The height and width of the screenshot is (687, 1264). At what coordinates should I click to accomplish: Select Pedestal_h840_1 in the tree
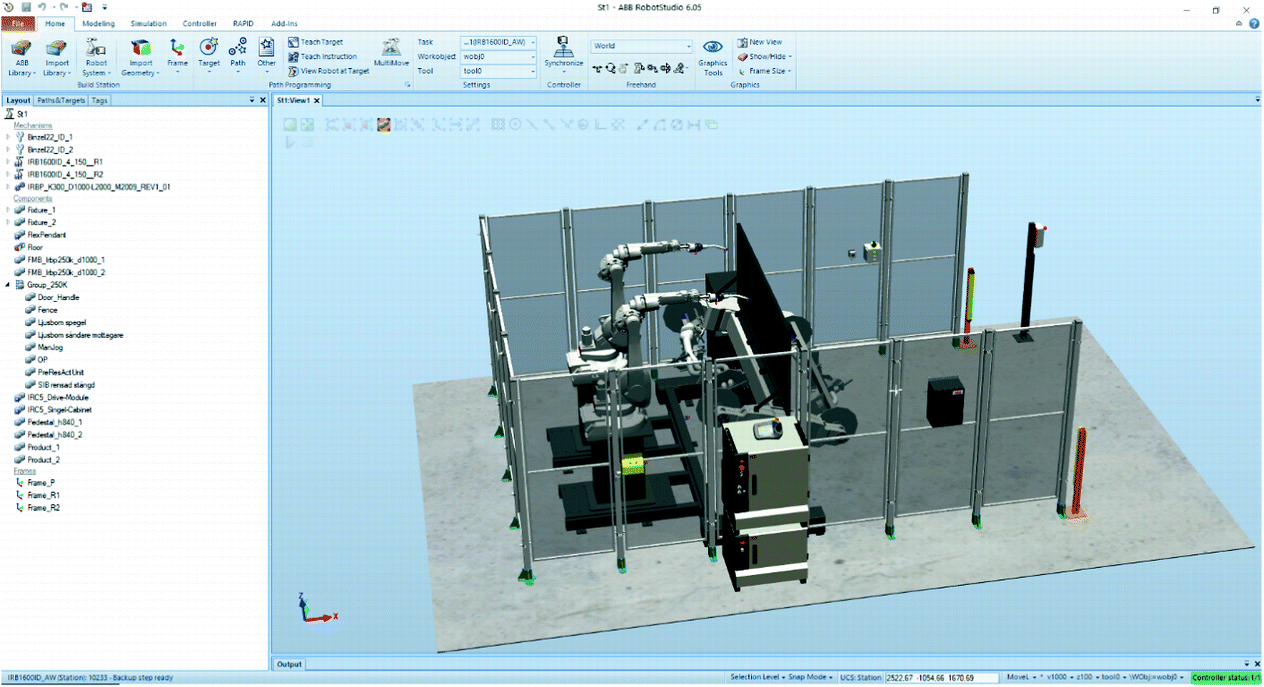tap(48, 422)
